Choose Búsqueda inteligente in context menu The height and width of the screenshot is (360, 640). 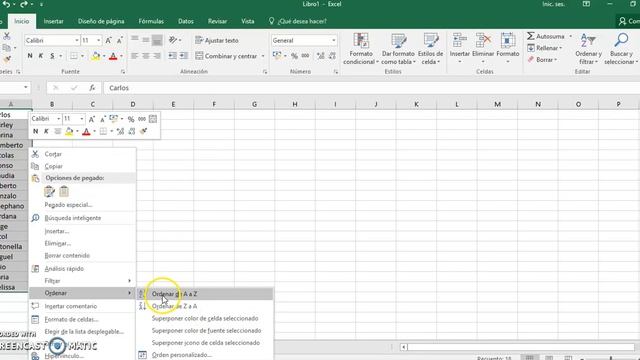[x=83, y=218]
